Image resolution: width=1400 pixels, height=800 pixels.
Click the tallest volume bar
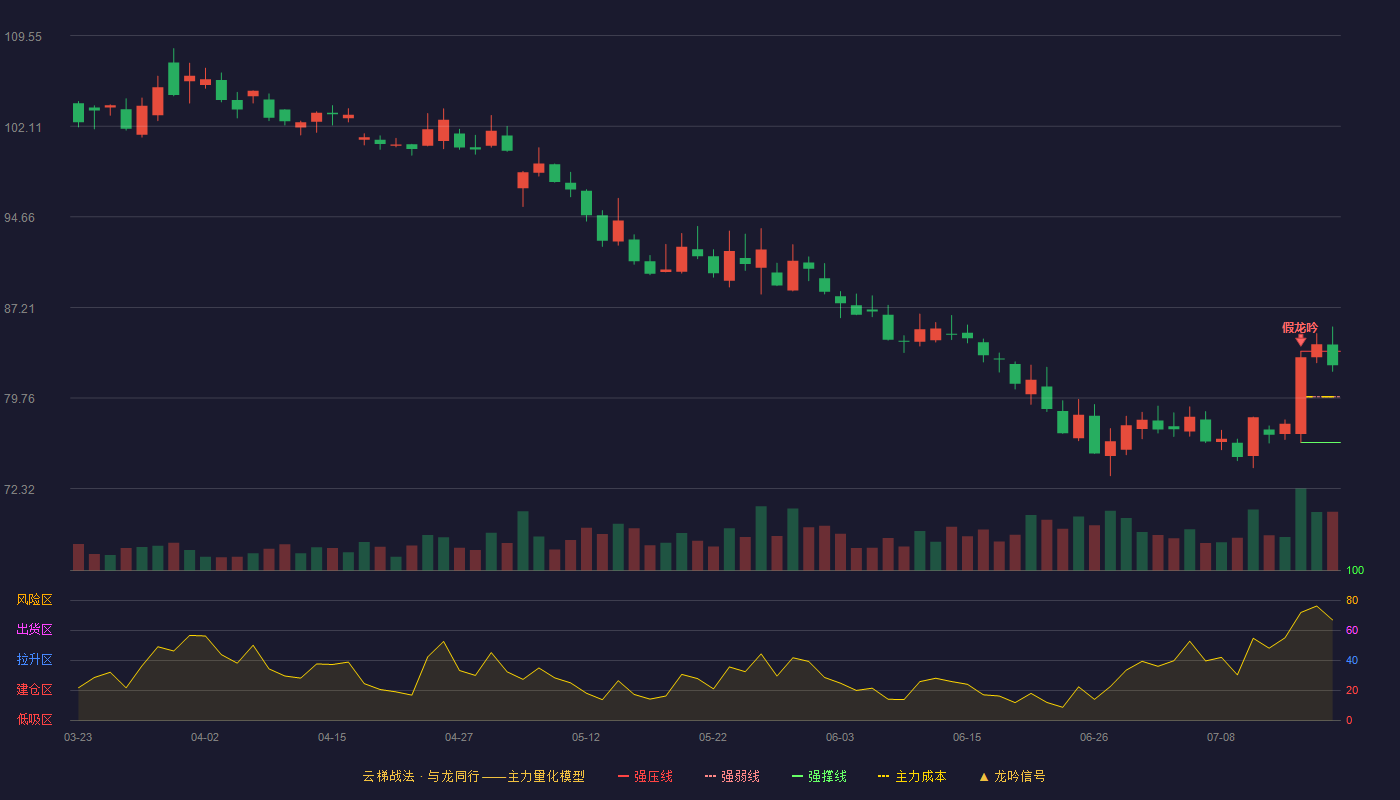point(1301,529)
